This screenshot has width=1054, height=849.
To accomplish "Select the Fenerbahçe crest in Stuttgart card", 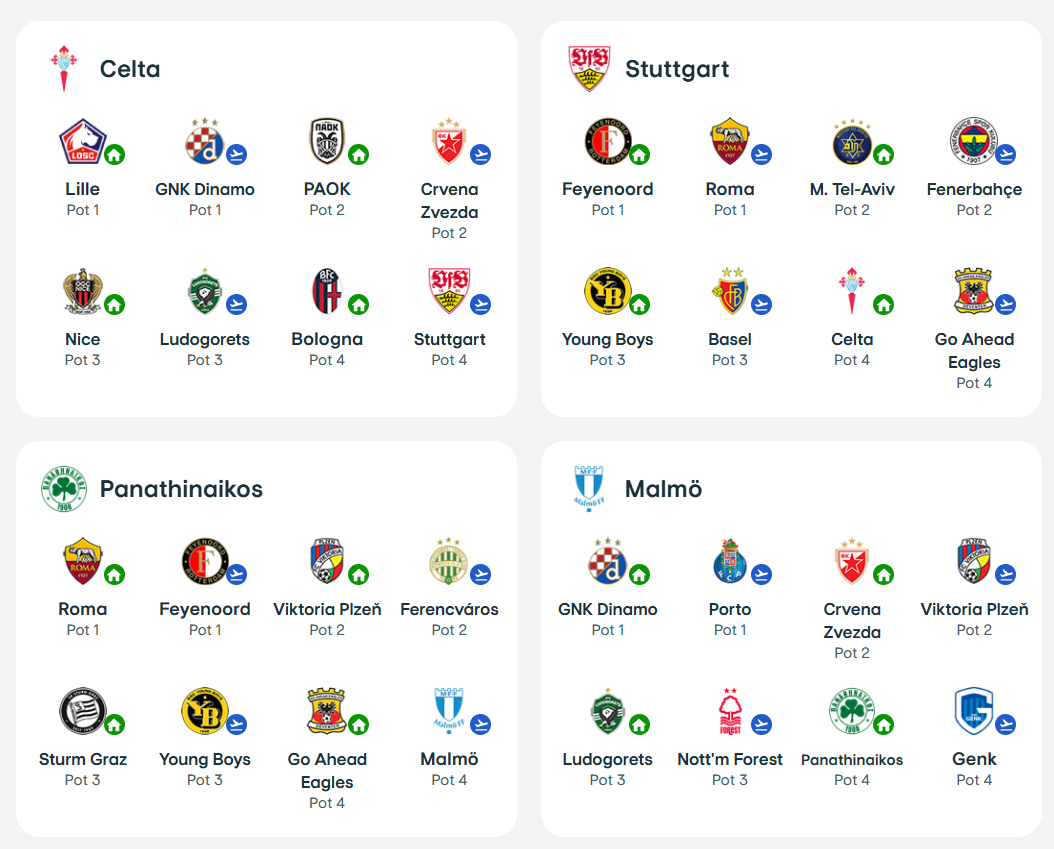I will (x=973, y=142).
